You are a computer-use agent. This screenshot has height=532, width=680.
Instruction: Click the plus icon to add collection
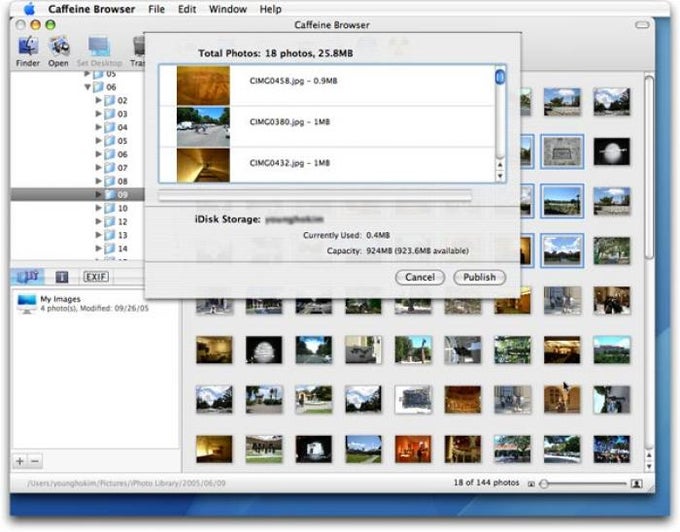coord(20,461)
